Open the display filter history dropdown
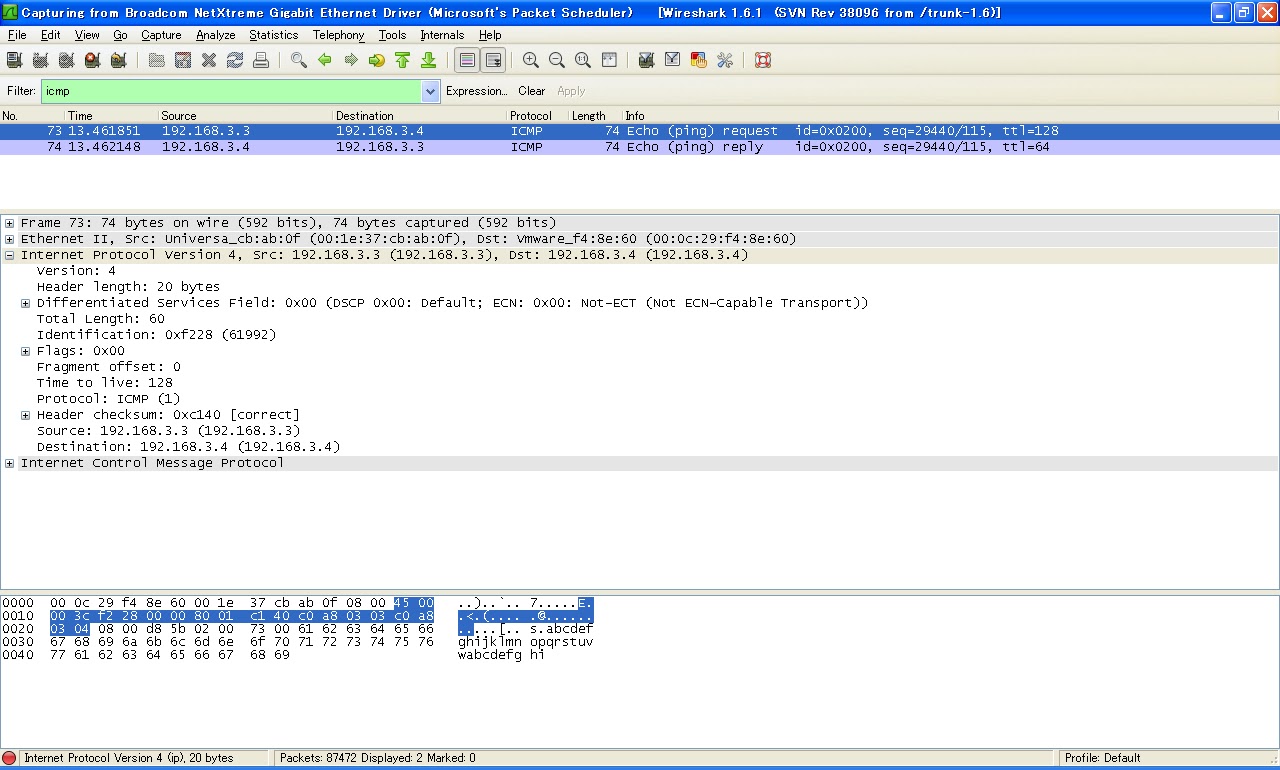This screenshot has height=770, width=1280. [430, 91]
